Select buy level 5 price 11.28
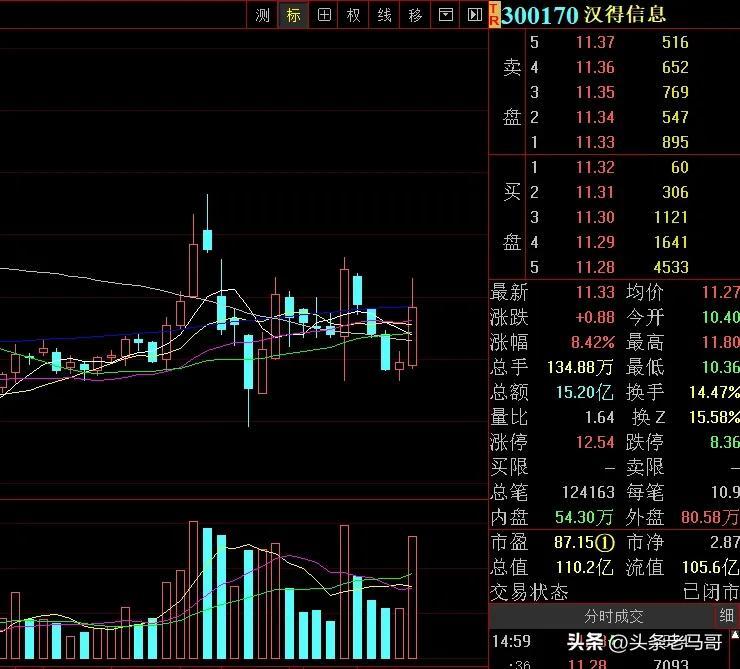 pos(595,268)
